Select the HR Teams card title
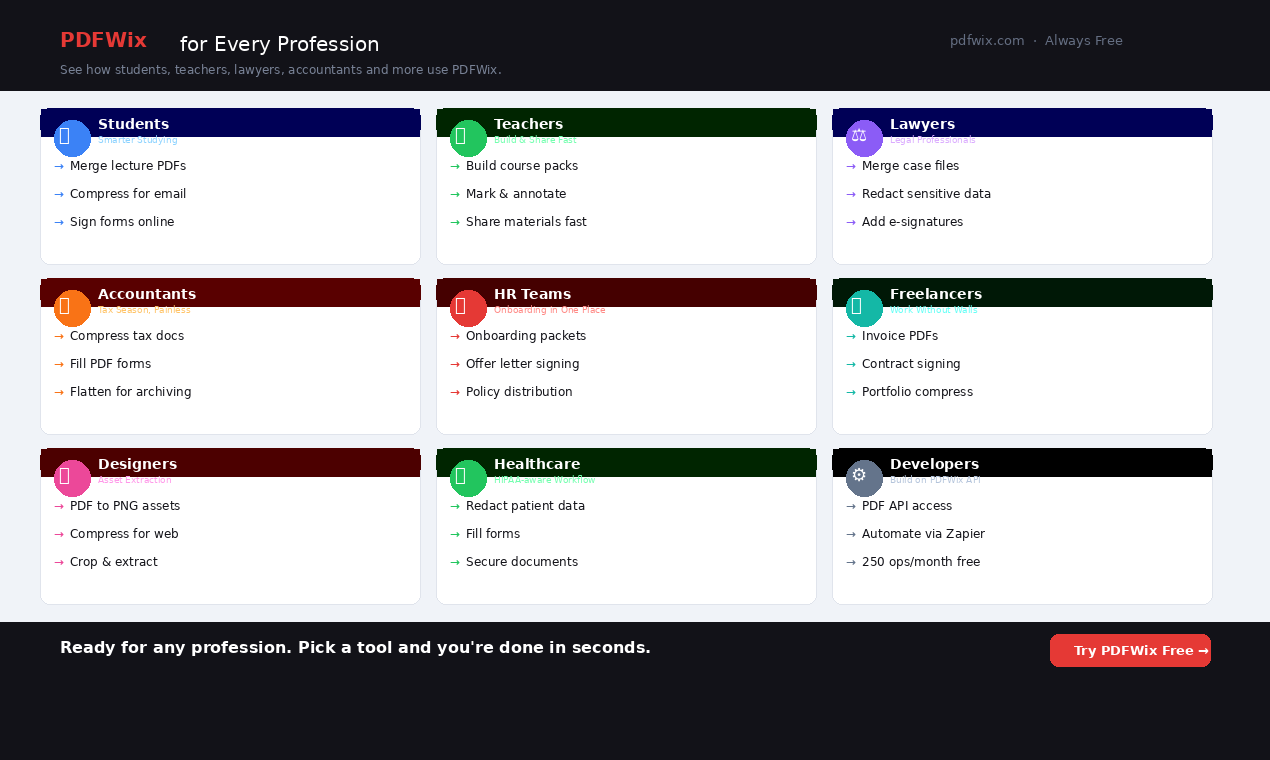 pos(532,294)
